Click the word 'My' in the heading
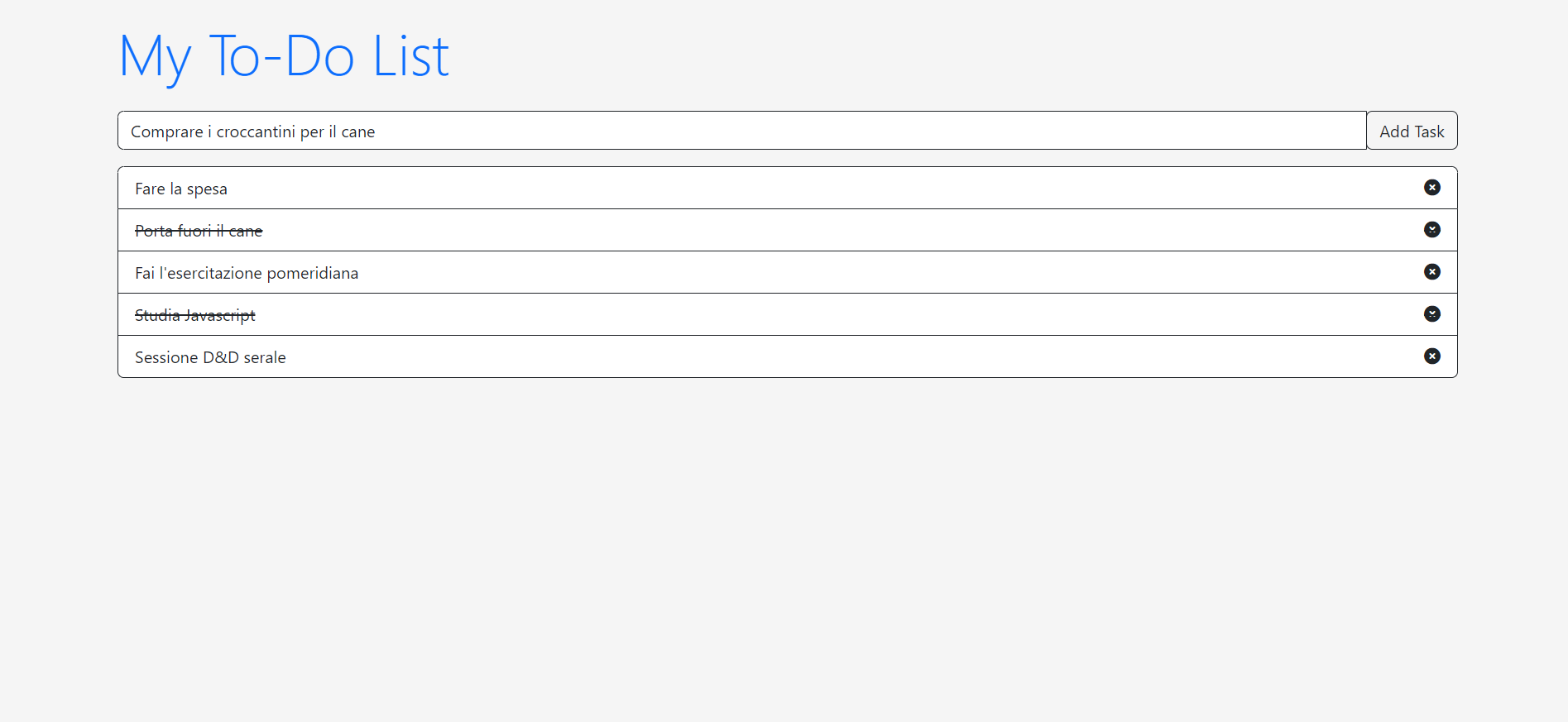The image size is (1568, 722). 156,57
